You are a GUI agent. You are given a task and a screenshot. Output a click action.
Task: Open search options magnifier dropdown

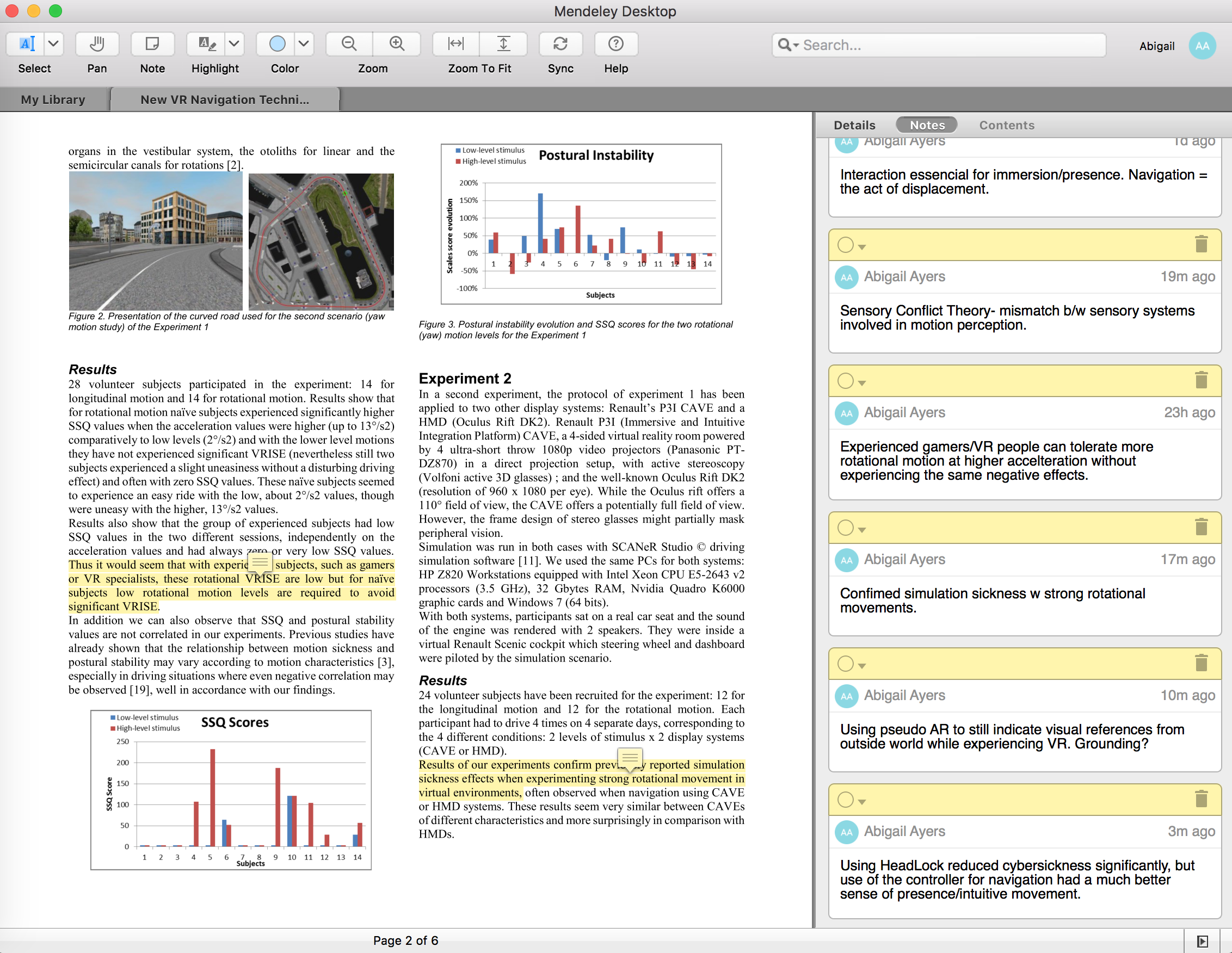click(787, 45)
